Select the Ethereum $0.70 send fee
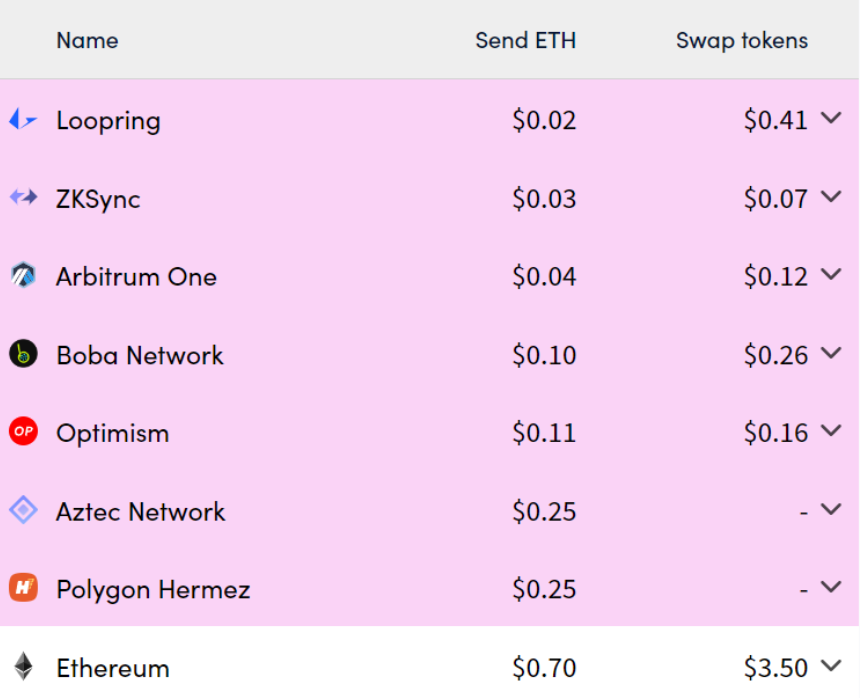This screenshot has width=860, height=698. click(544, 668)
